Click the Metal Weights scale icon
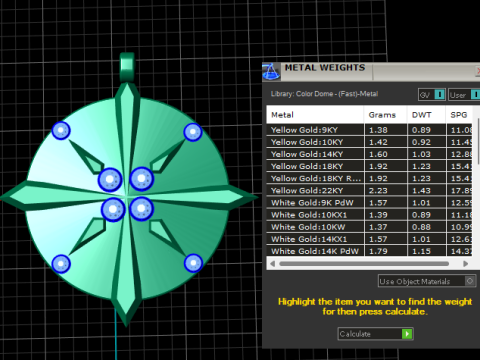480x360 pixels. click(271, 72)
